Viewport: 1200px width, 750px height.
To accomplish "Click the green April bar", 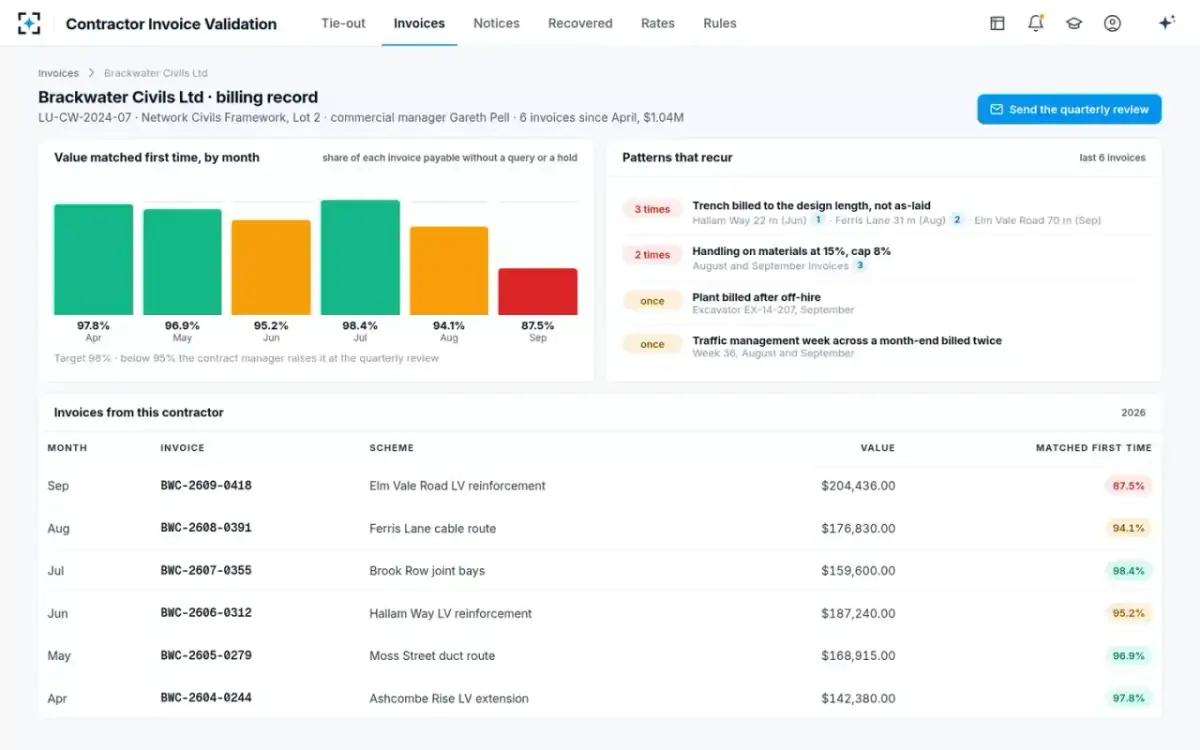I will coord(93,260).
